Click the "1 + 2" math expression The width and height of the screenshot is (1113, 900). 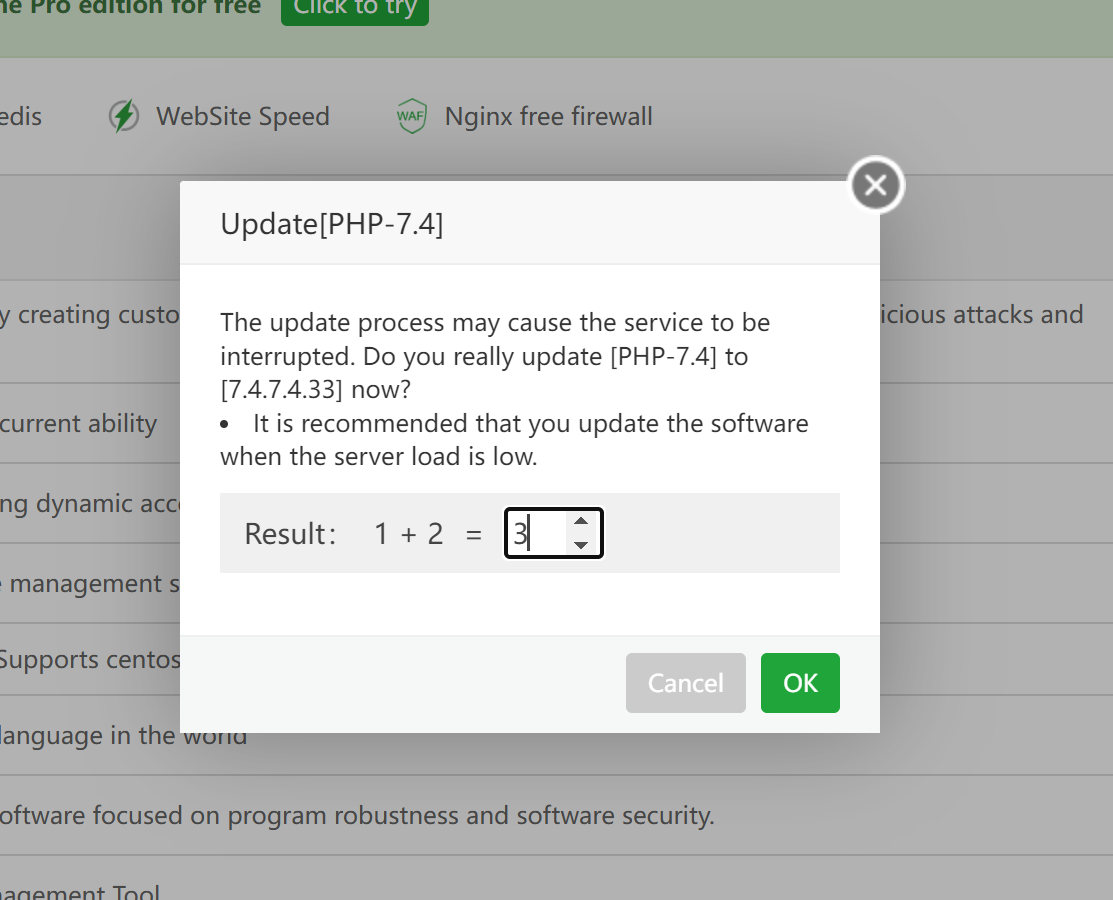(x=408, y=534)
